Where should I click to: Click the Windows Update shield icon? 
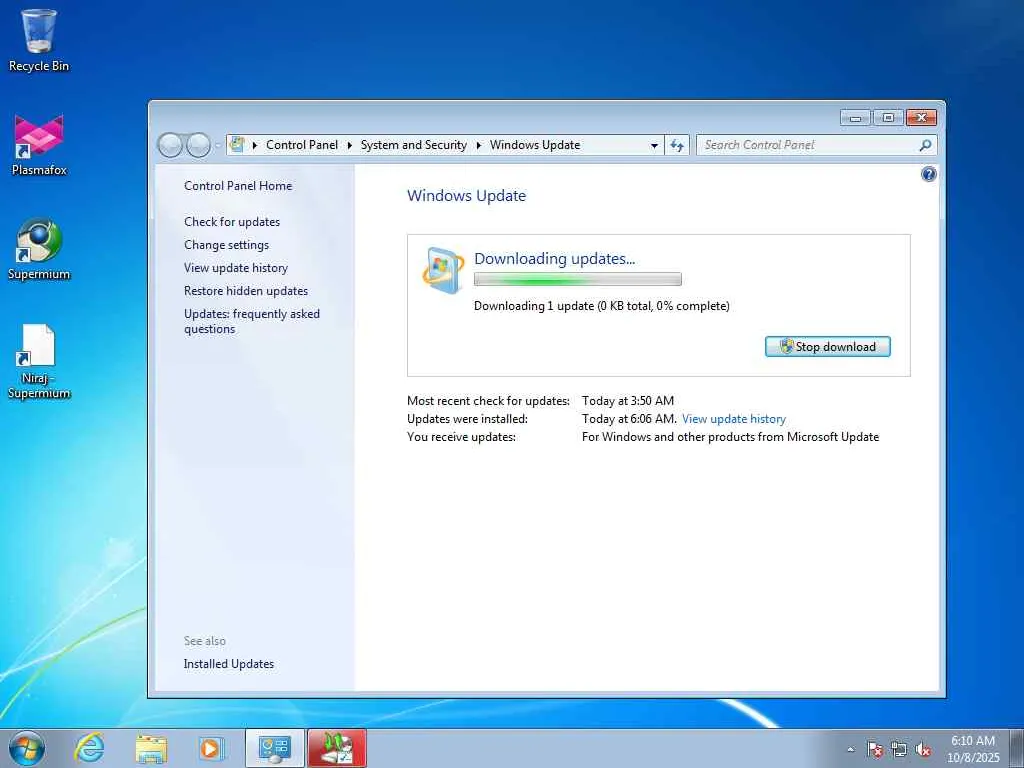tap(443, 270)
